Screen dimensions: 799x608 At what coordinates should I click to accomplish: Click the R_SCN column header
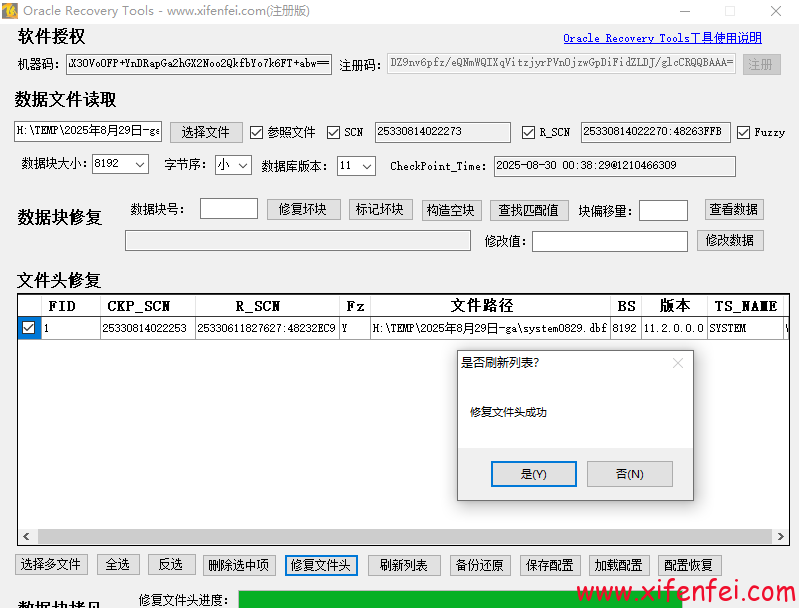(x=267, y=306)
